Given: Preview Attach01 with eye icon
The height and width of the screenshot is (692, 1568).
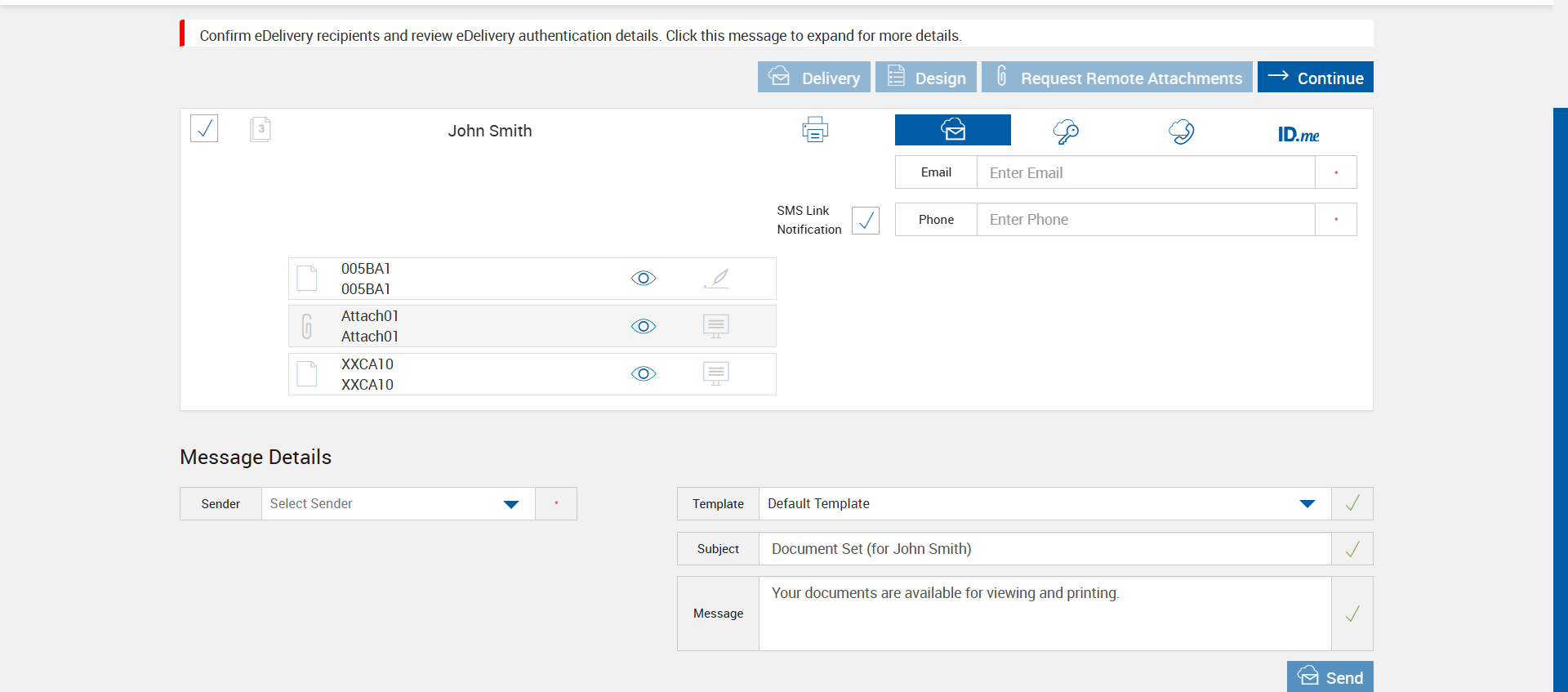Looking at the screenshot, I should [x=644, y=327].
